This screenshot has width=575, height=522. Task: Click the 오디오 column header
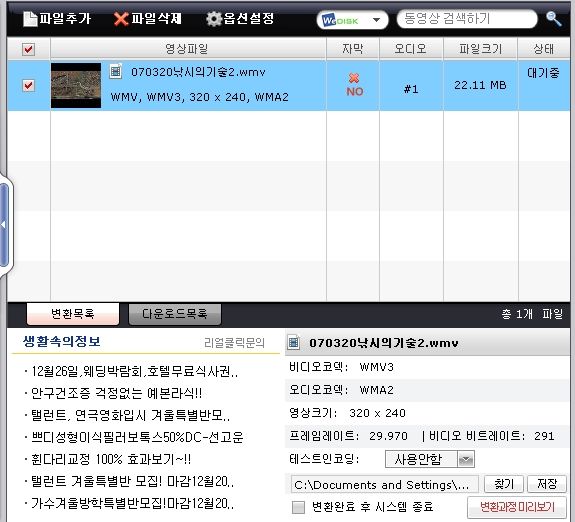click(410, 49)
